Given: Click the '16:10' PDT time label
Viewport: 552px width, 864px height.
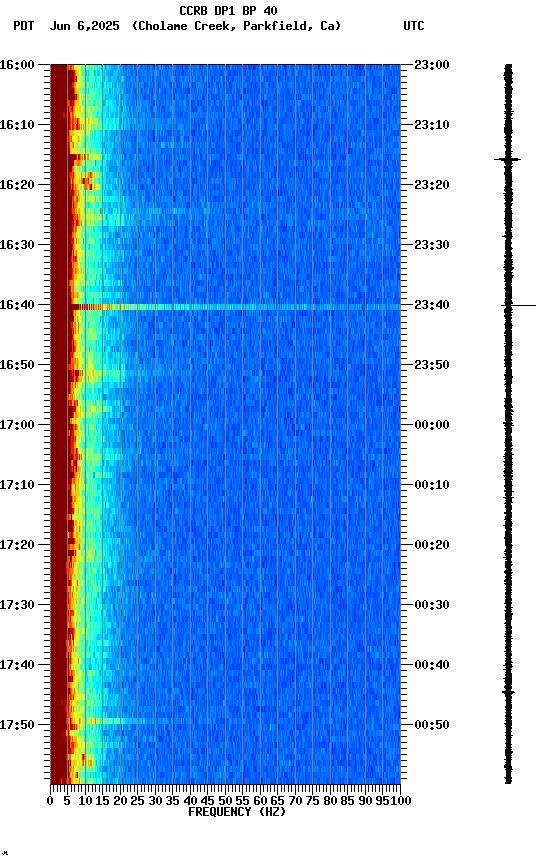Looking at the screenshot, I should pyautogui.click(x=17, y=125).
